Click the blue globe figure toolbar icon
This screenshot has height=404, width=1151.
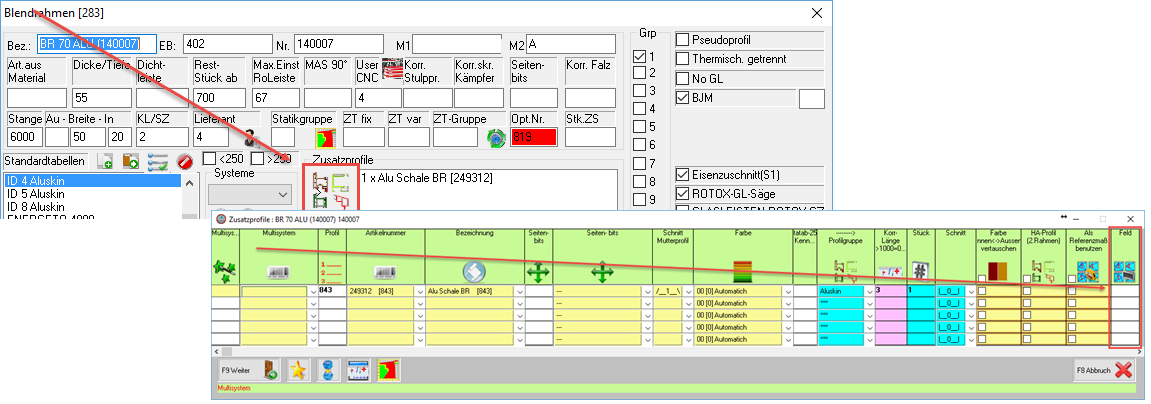(328, 370)
